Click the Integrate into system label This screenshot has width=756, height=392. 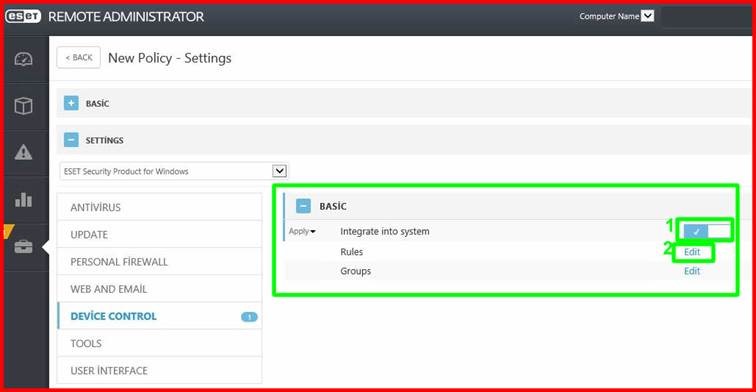(385, 231)
